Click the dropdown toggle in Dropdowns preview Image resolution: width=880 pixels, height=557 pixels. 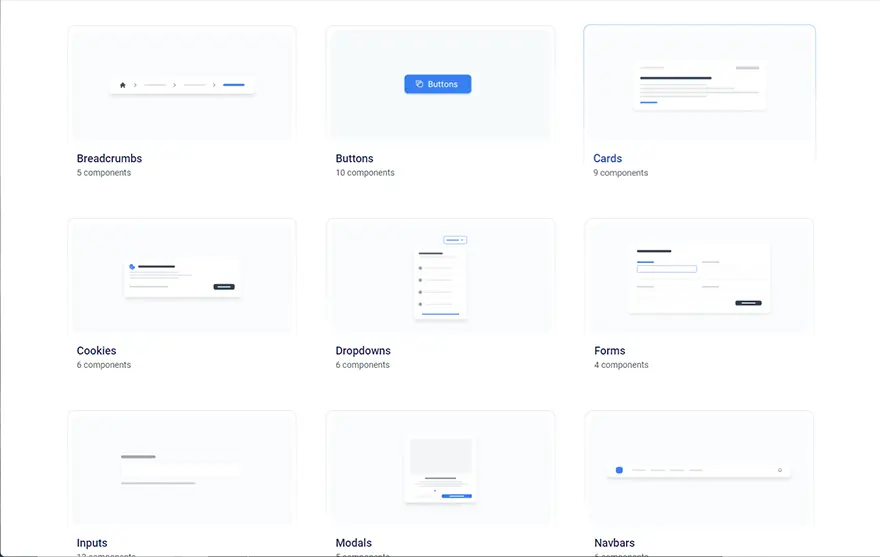[455, 240]
